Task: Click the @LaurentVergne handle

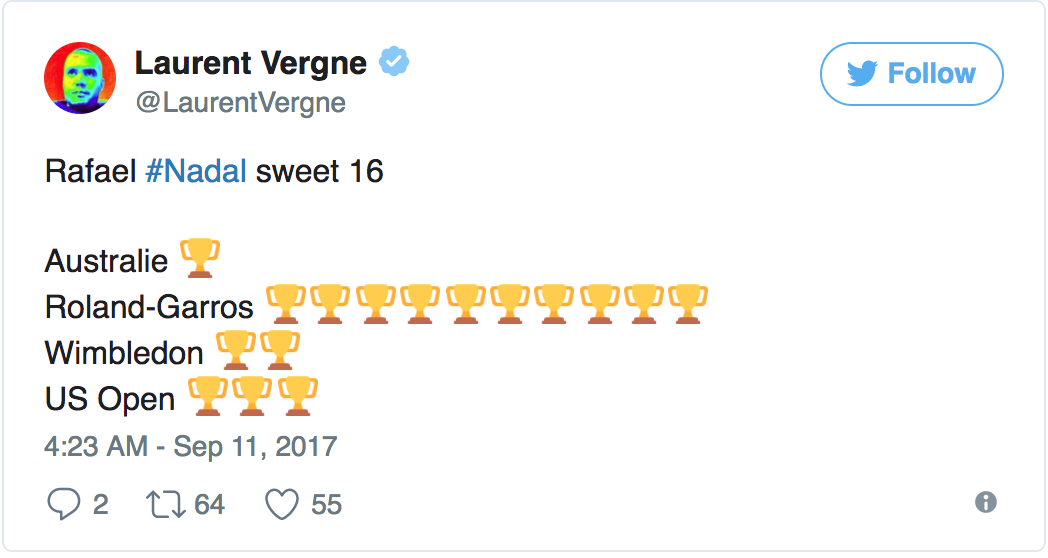Action: [x=240, y=103]
